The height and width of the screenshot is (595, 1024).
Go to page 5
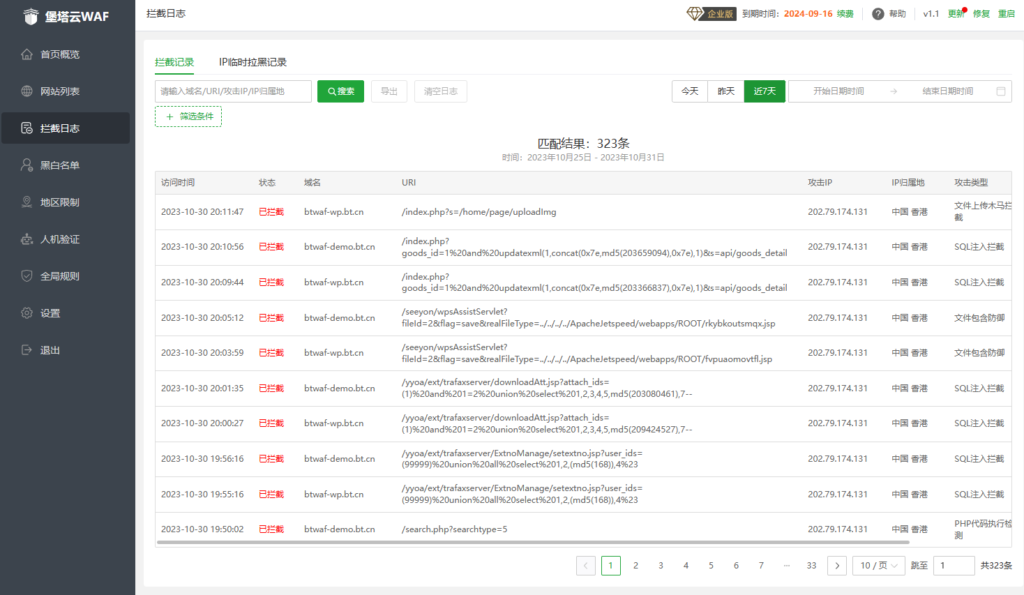coord(711,566)
